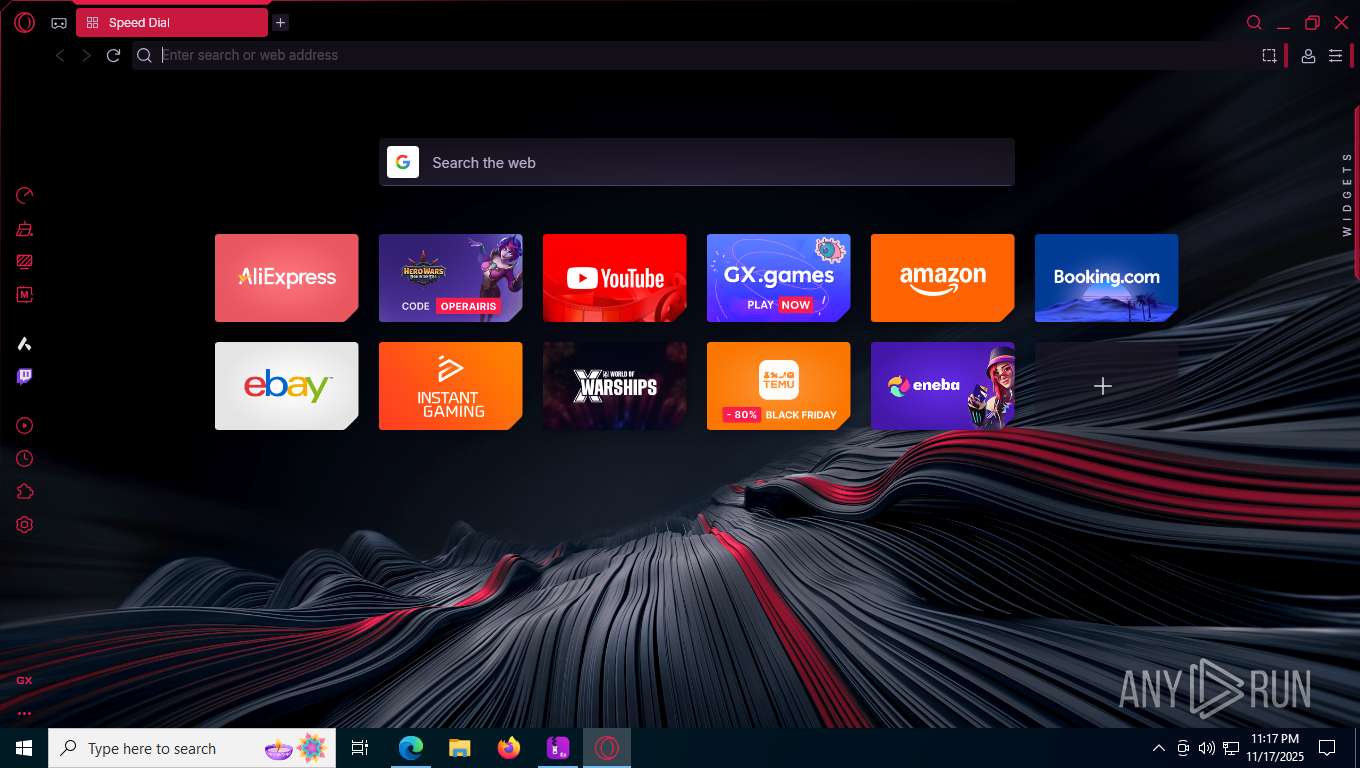Open the striped monitor icon in sidebar
This screenshot has height=768, width=1360.
(25, 262)
